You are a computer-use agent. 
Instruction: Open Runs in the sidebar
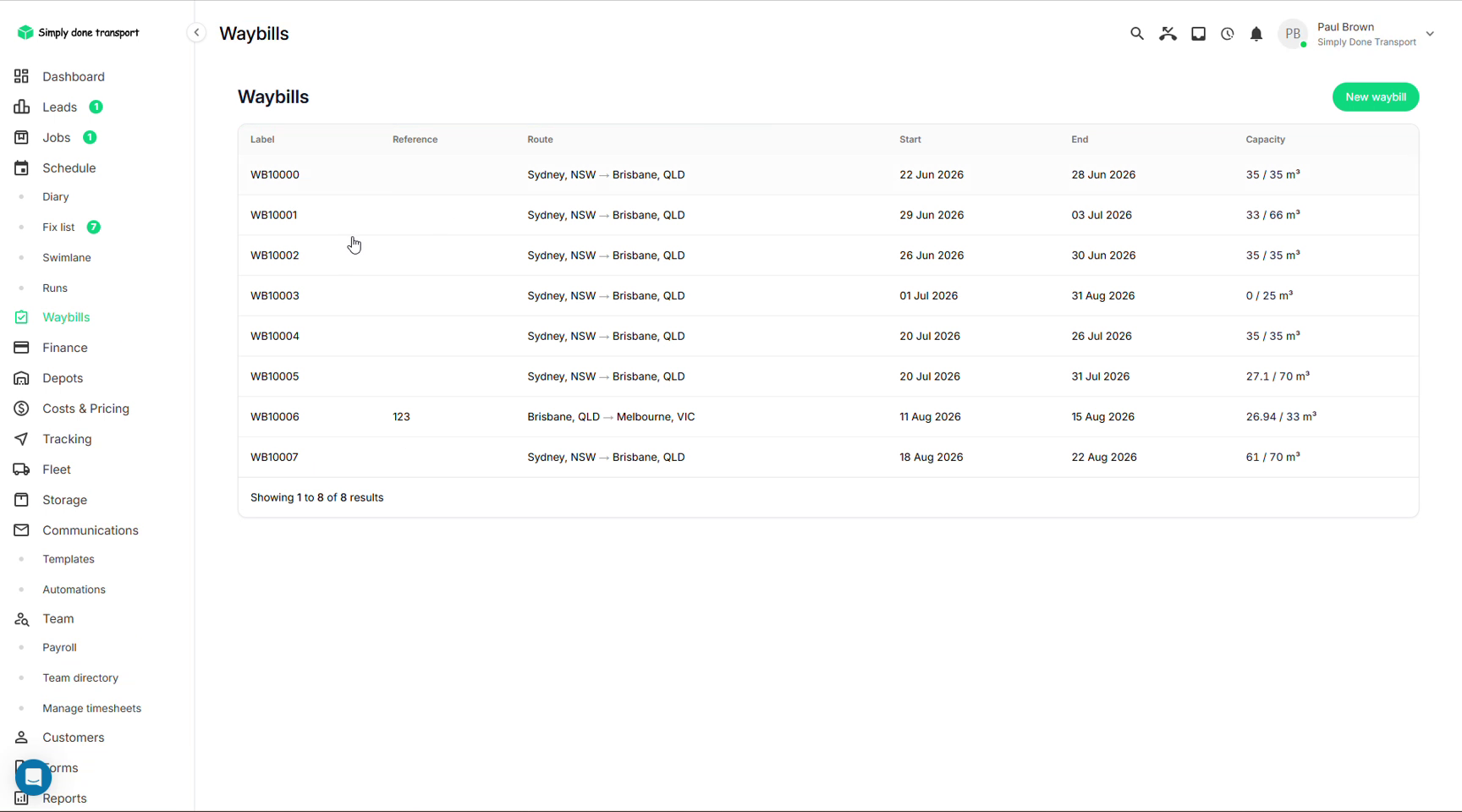[x=55, y=288]
